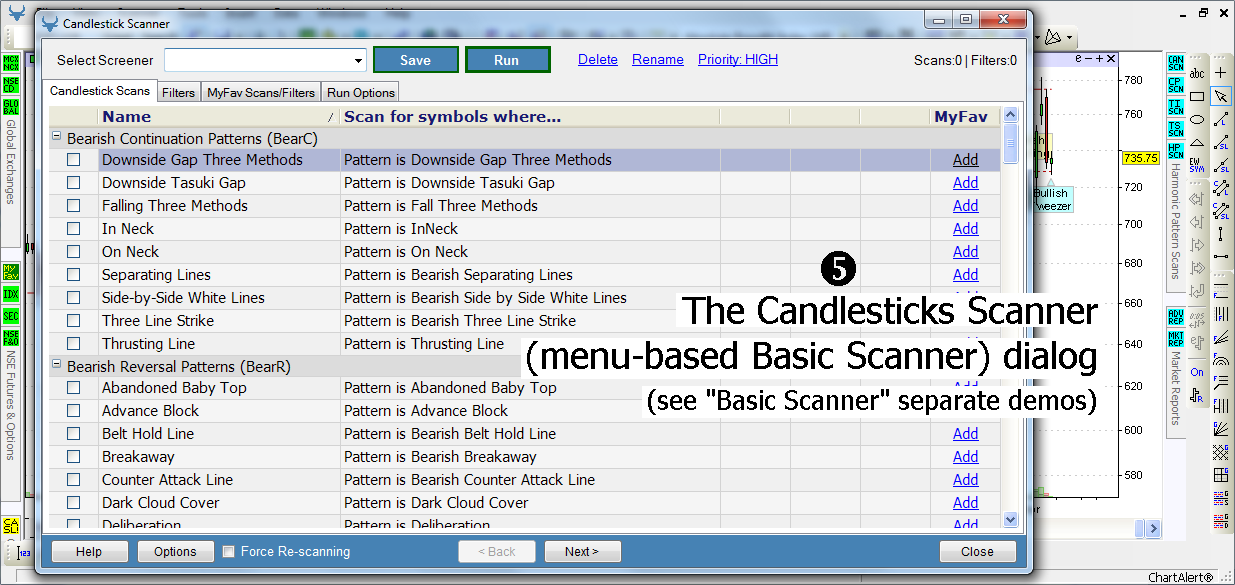Add Downside Tasuki Gap to MyFav

click(966, 183)
